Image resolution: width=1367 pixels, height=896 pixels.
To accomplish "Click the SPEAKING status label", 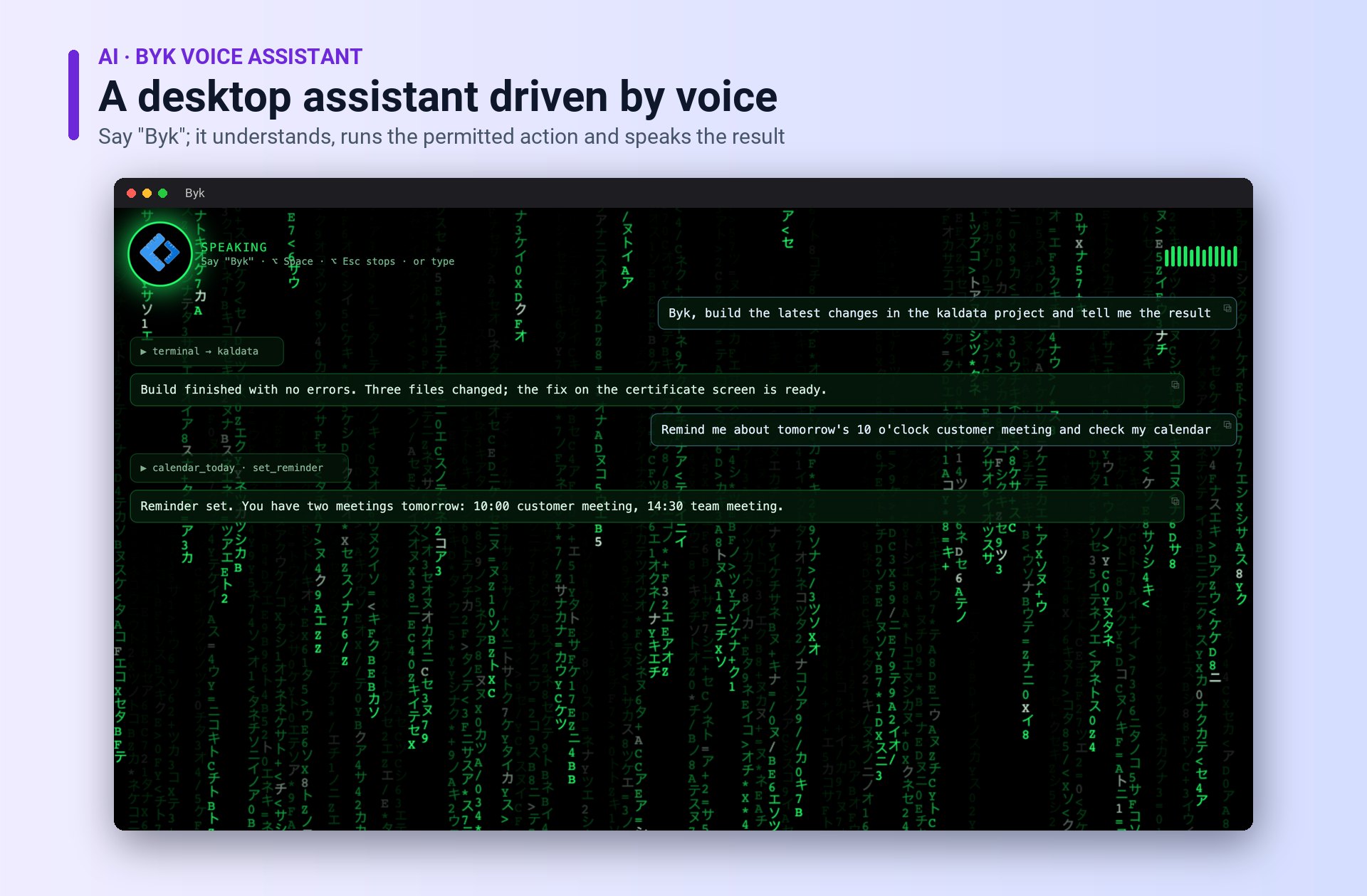I will pyautogui.click(x=234, y=247).
